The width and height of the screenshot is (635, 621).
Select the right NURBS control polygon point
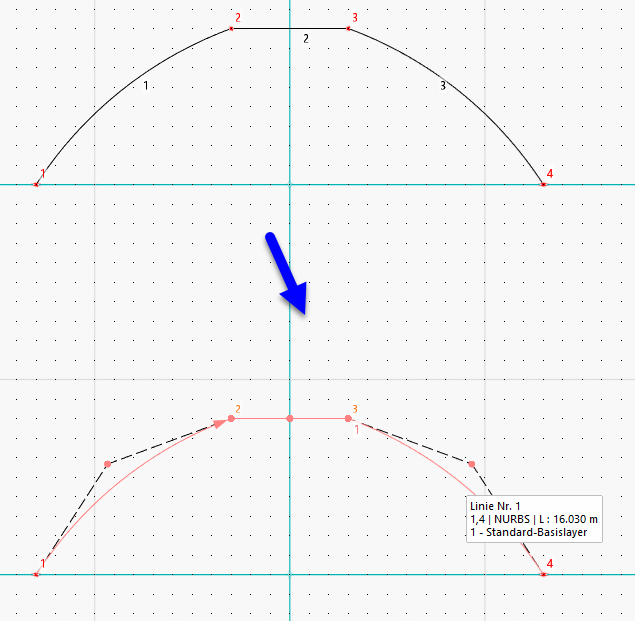pos(472,464)
